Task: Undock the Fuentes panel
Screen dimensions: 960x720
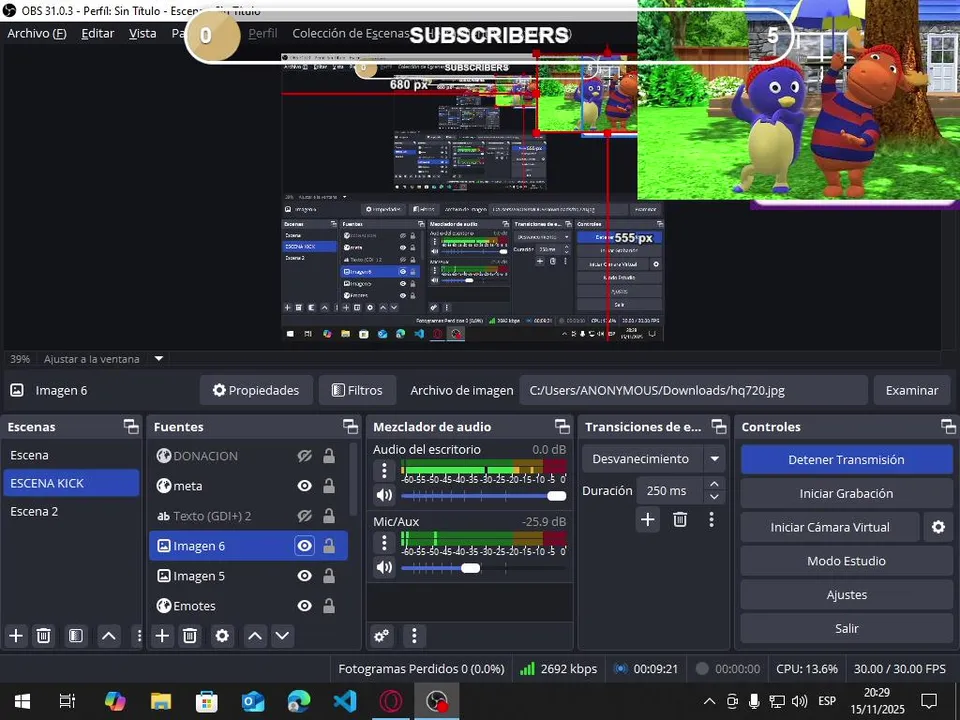Action: point(351,427)
